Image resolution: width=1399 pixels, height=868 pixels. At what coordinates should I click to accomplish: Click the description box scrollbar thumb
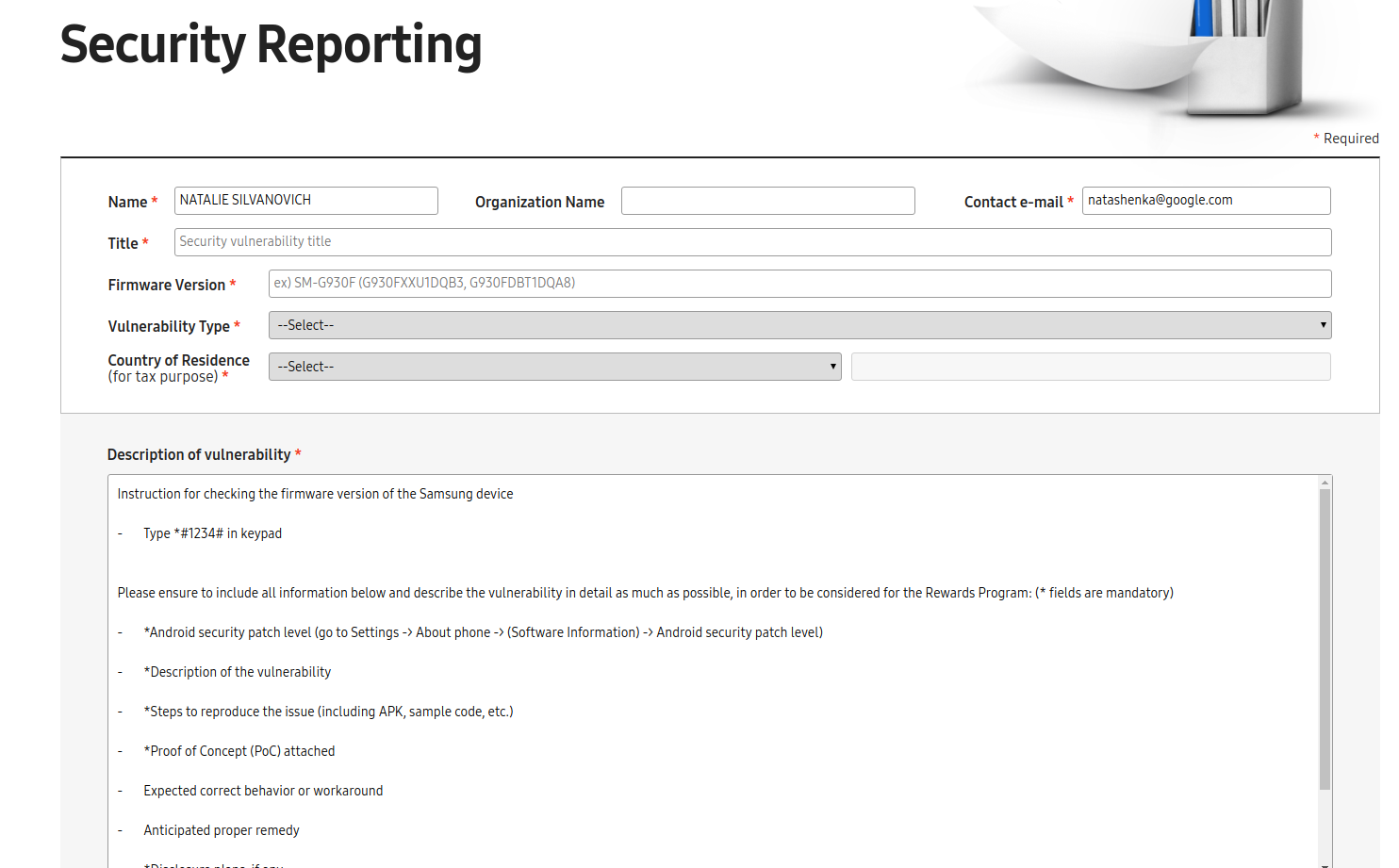coord(1325,641)
